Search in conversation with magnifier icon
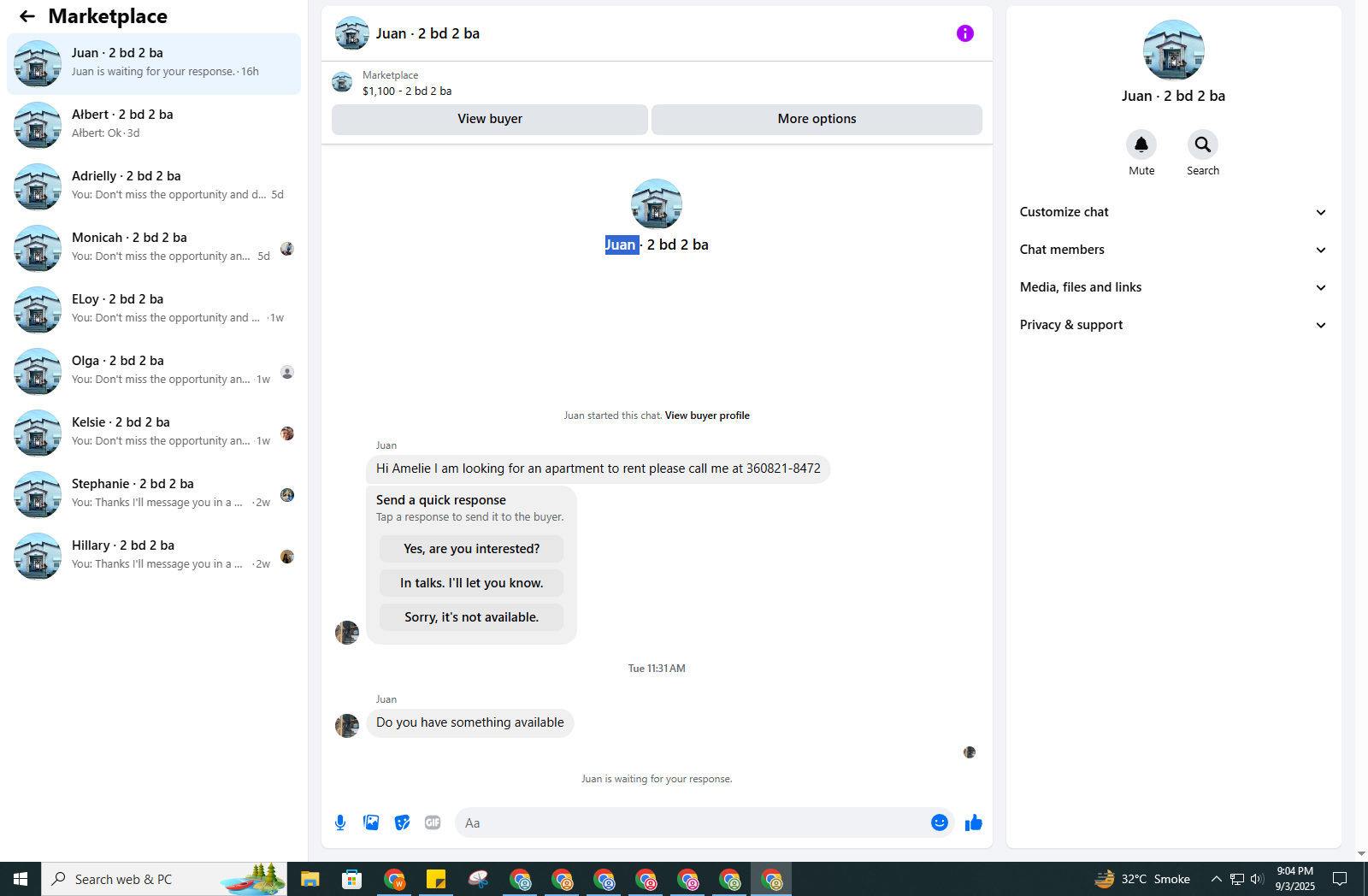This screenshot has height=896, width=1368. (1203, 144)
